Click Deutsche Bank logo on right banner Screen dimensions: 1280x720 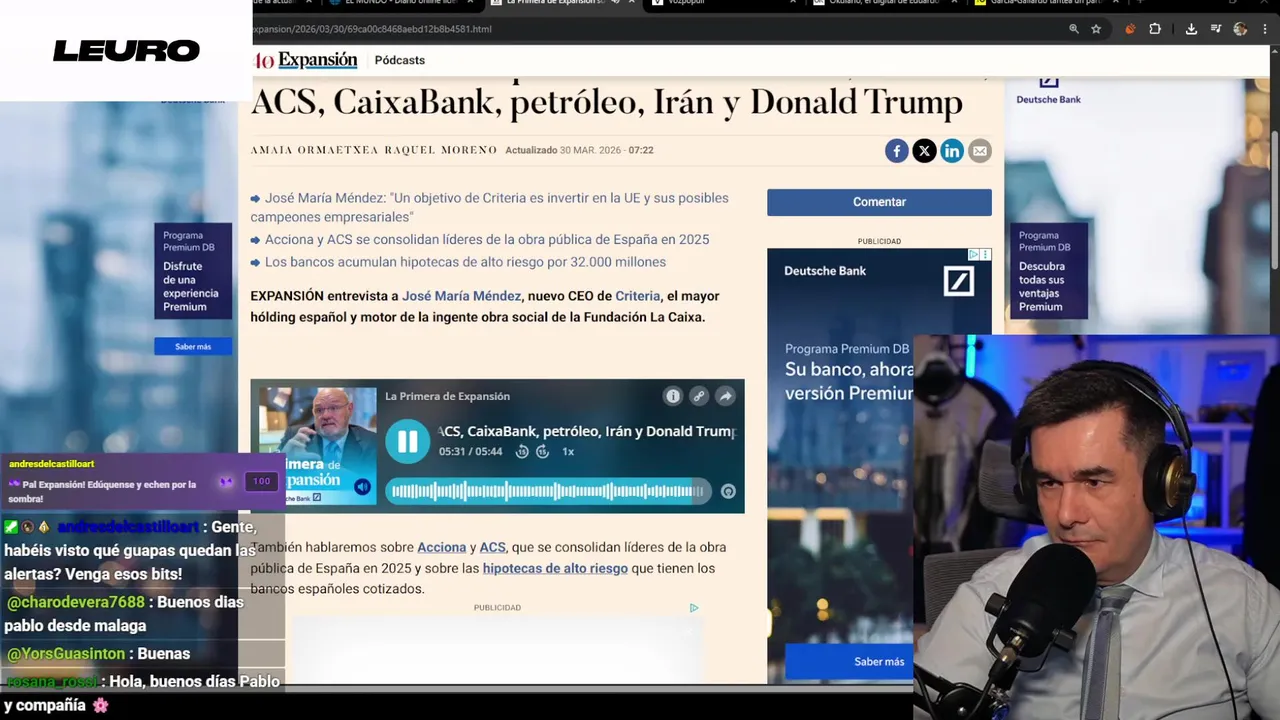pos(1048,90)
